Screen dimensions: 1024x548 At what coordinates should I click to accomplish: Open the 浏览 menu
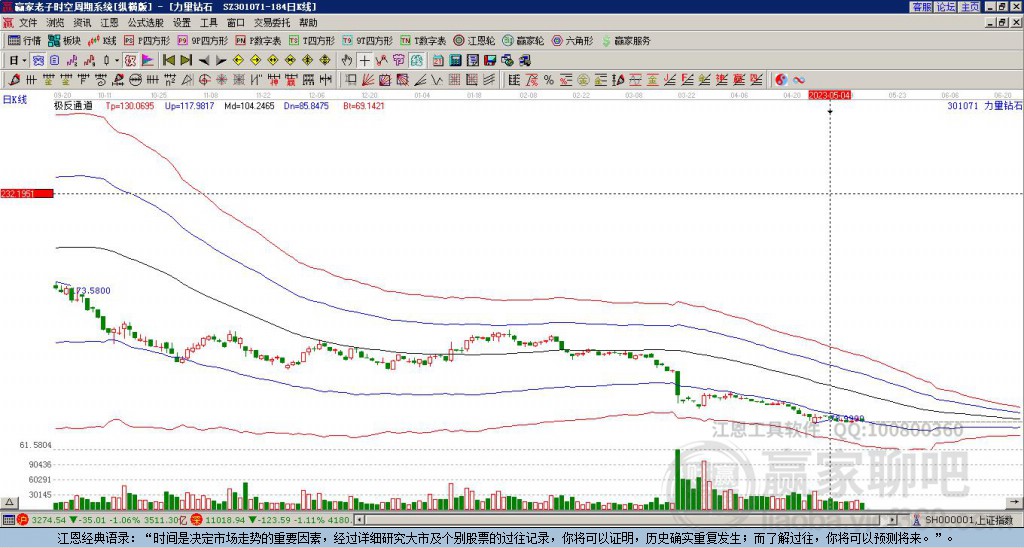pos(55,23)
